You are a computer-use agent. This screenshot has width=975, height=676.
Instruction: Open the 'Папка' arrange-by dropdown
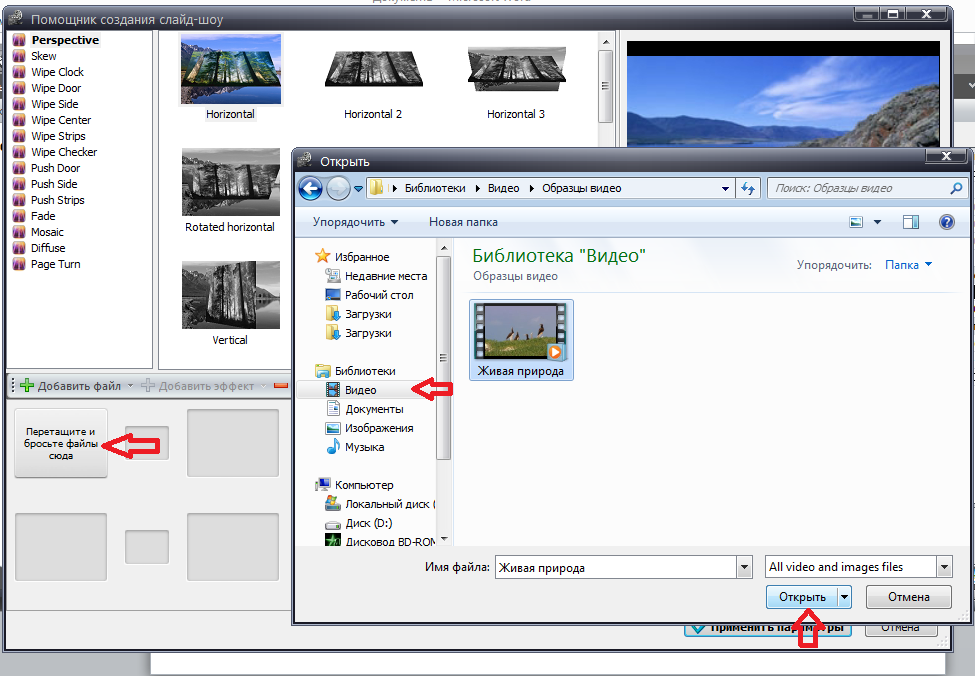(x=908, y=265)
